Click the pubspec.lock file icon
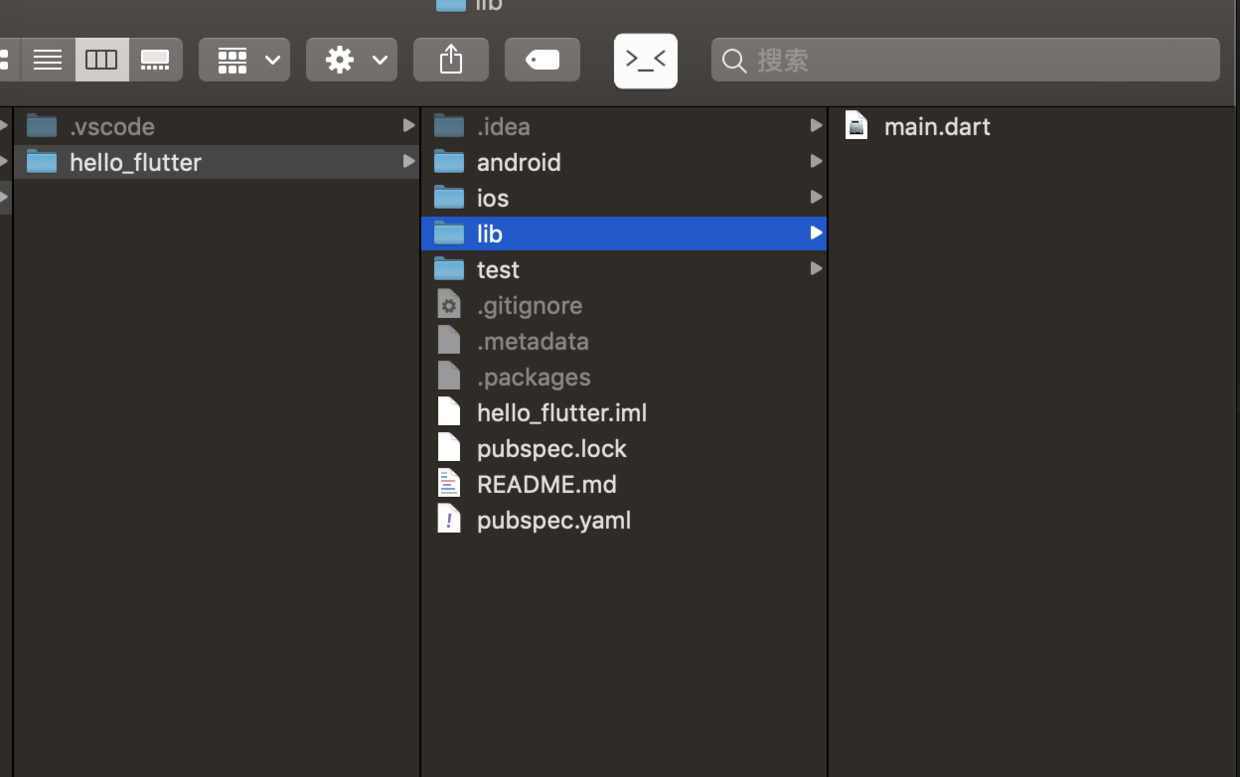1240x777 pixels. (449, 447)
